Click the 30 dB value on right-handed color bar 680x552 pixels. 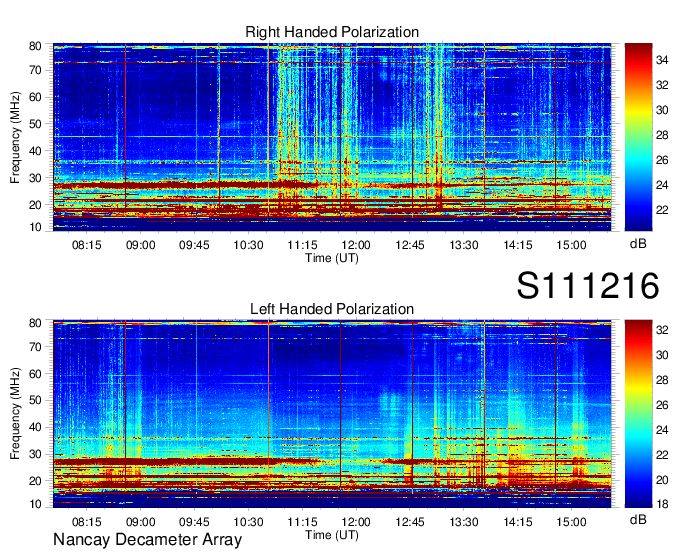coord(662,110)
